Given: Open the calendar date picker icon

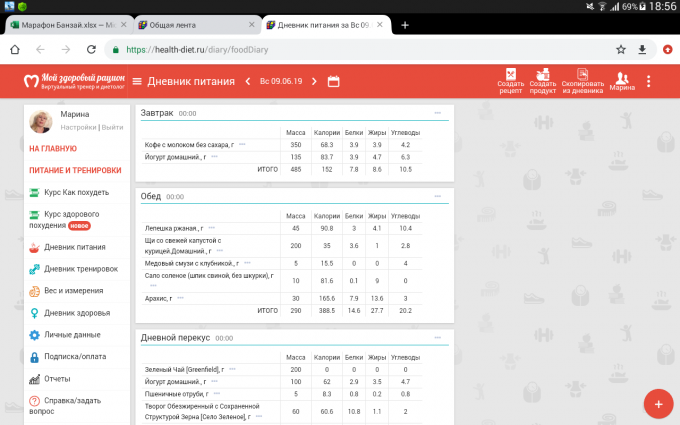Looking at the screenshot, I should pos(334,81).
